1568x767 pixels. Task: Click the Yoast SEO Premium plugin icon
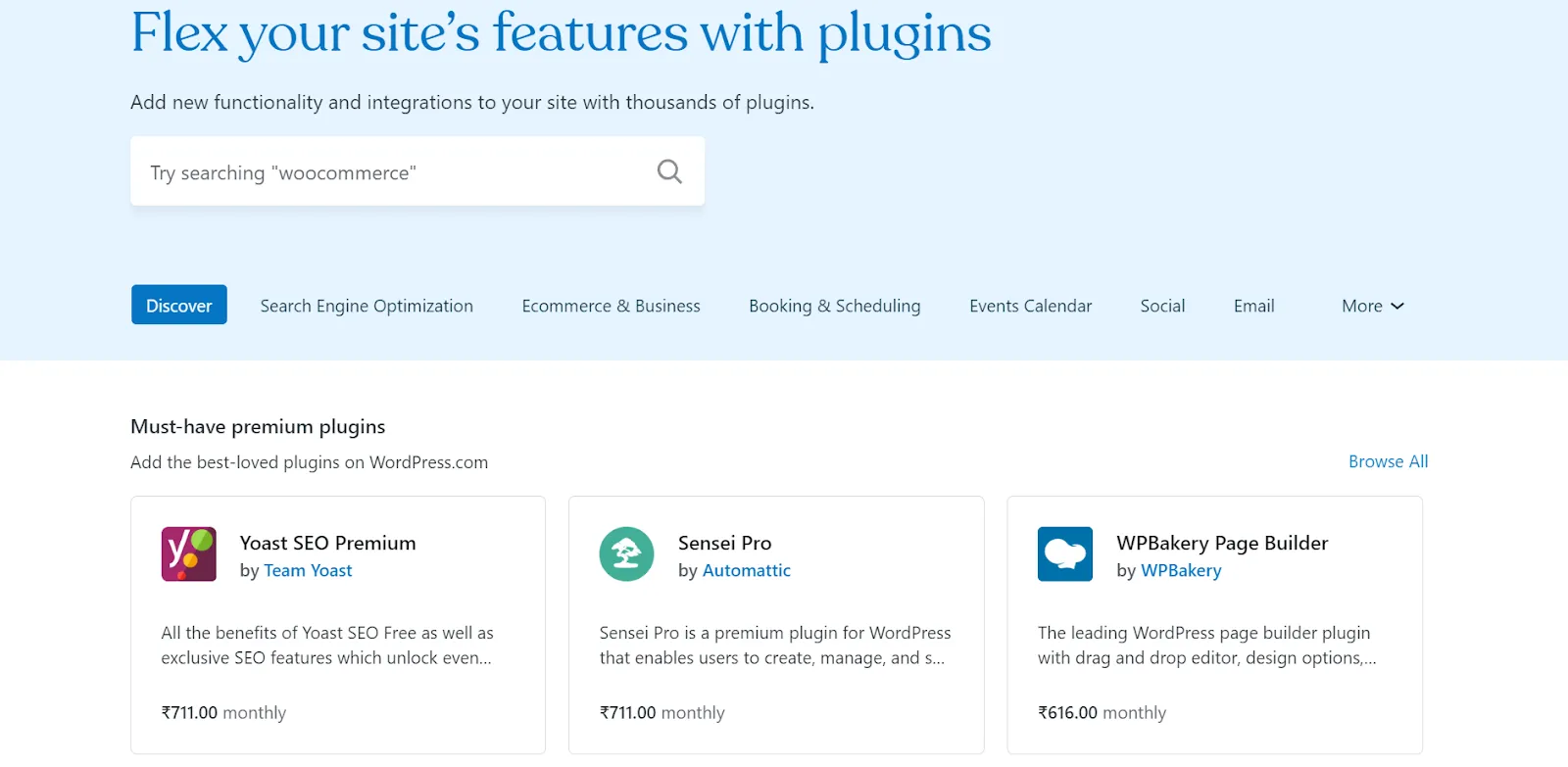click(188, 554)
